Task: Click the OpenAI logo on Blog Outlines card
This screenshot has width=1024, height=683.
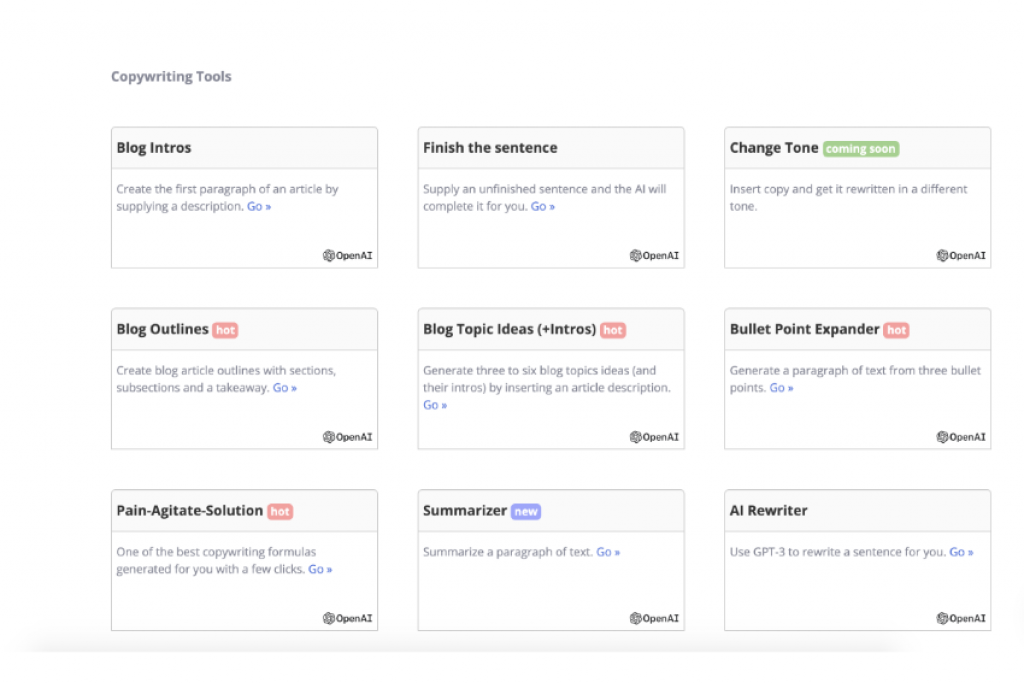Action: click(346, 437)
